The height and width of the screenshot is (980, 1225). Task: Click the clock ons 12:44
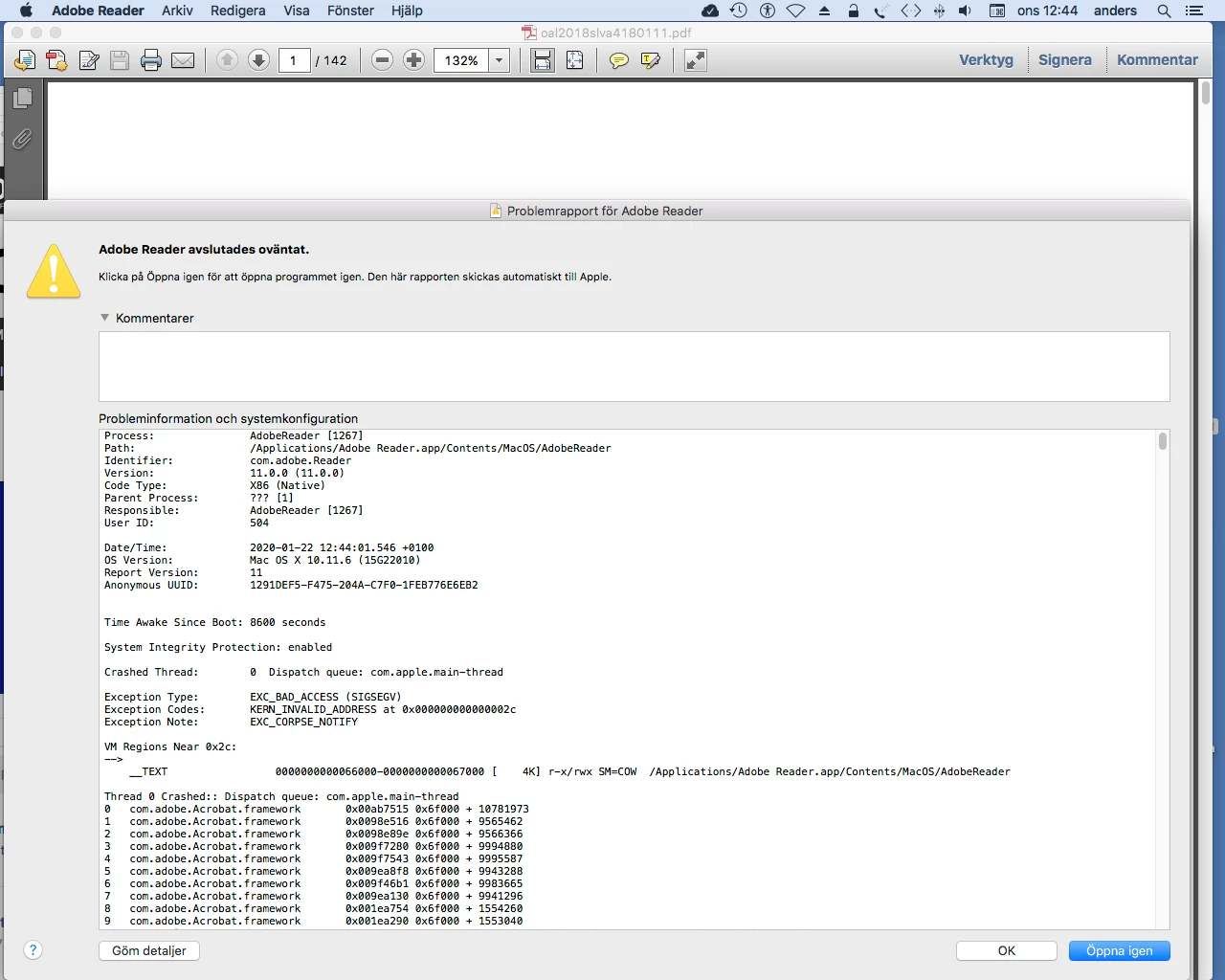1047,11
